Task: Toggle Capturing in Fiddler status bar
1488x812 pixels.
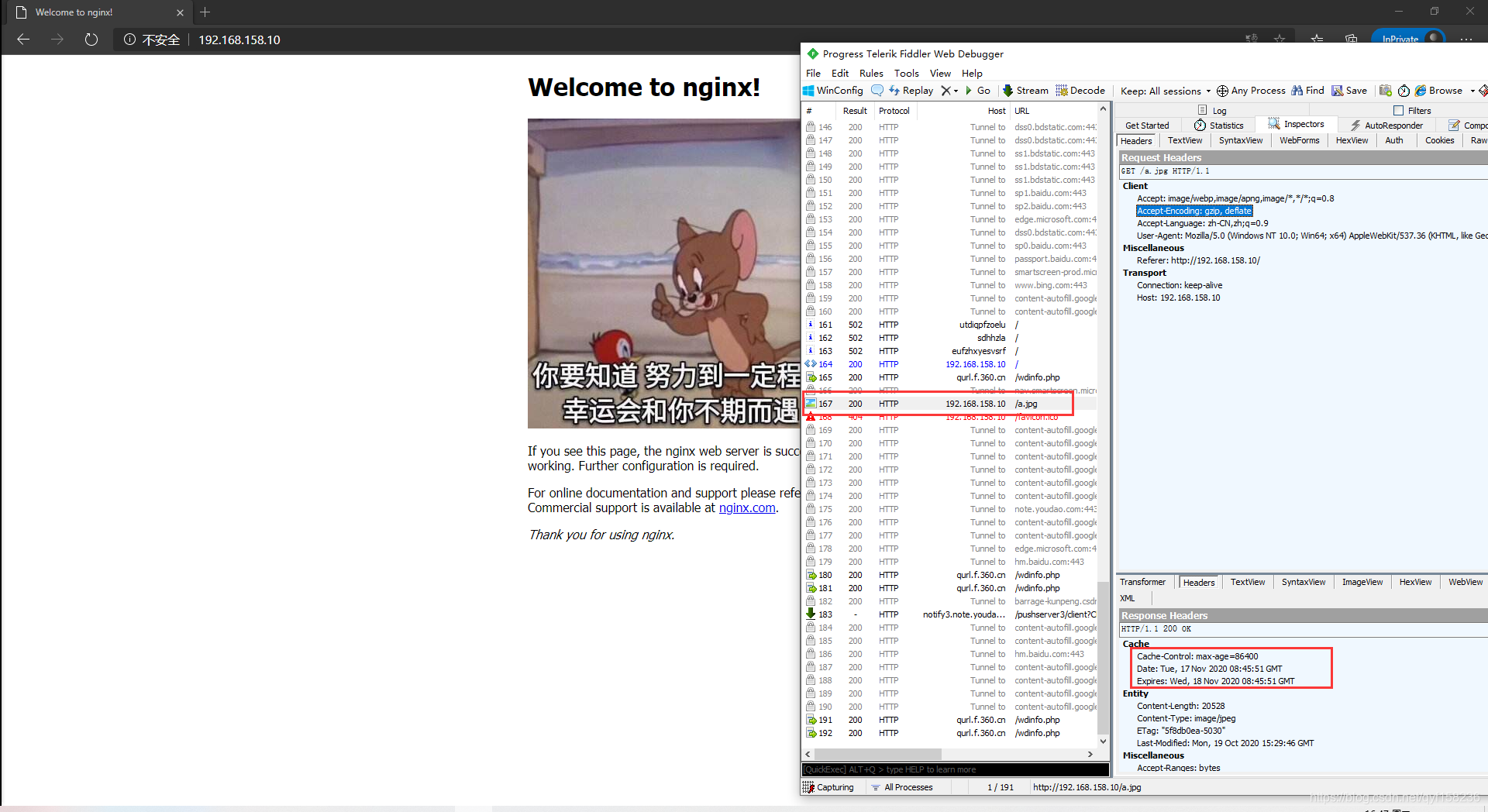Action: pos(828,787)
